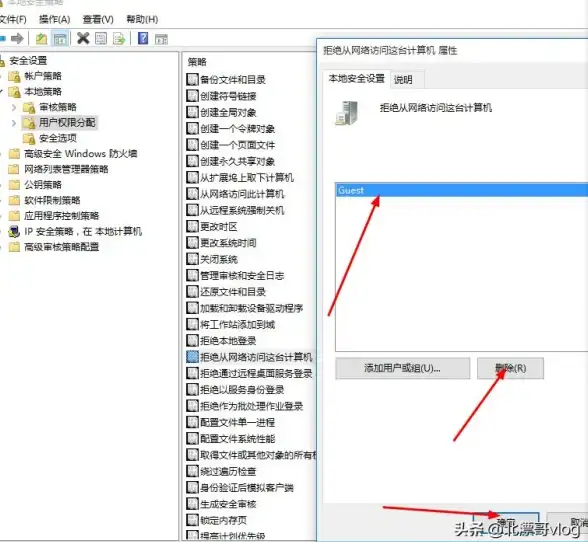This screenshot has height=542, width=588.
Task: Click icon next to 拒绝本地登录 policy
Action: 192,341
